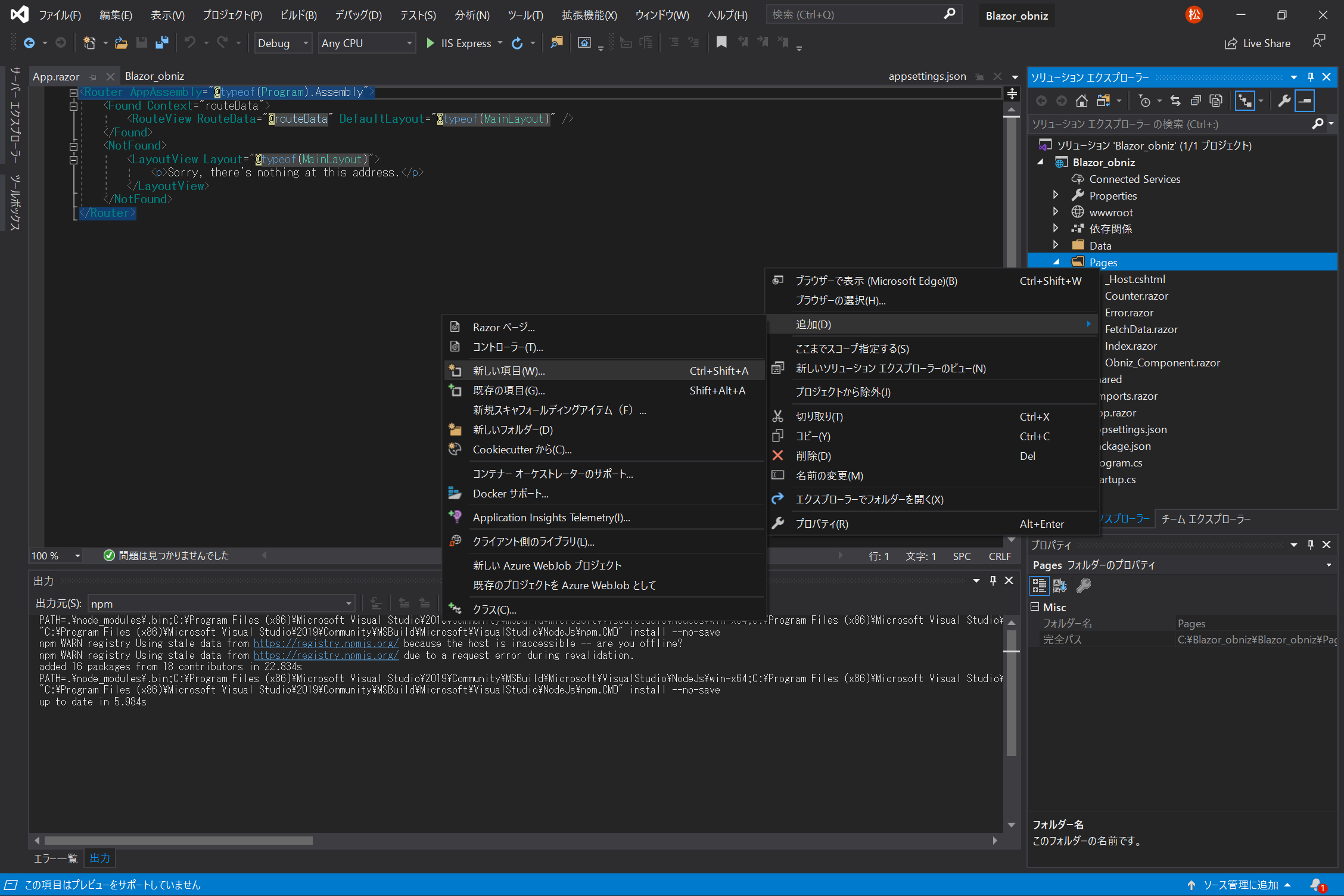1344x896 pixels.
Task: Click the refresh icon beside IIS Express
Action: (517, 43)
